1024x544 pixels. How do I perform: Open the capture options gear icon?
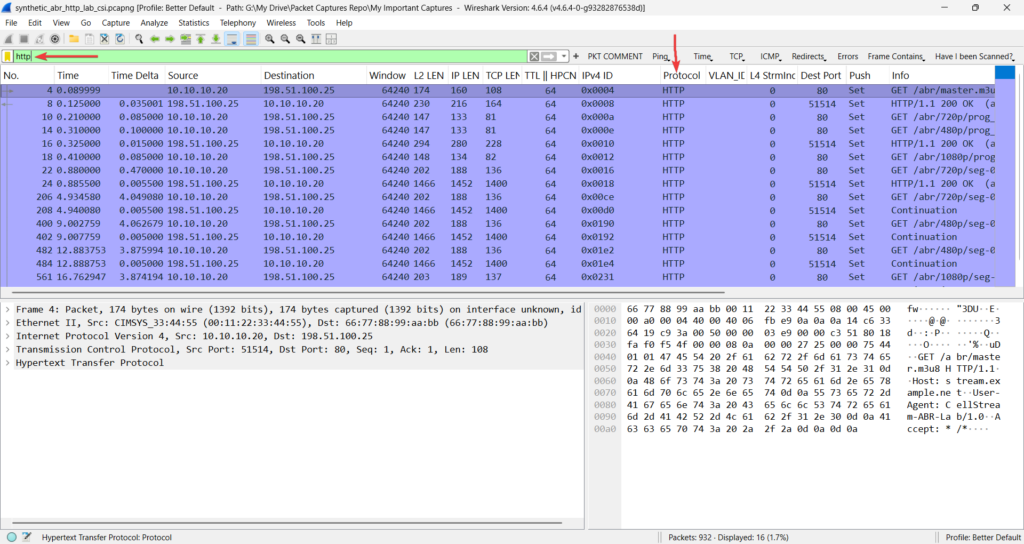click(55, 39)
